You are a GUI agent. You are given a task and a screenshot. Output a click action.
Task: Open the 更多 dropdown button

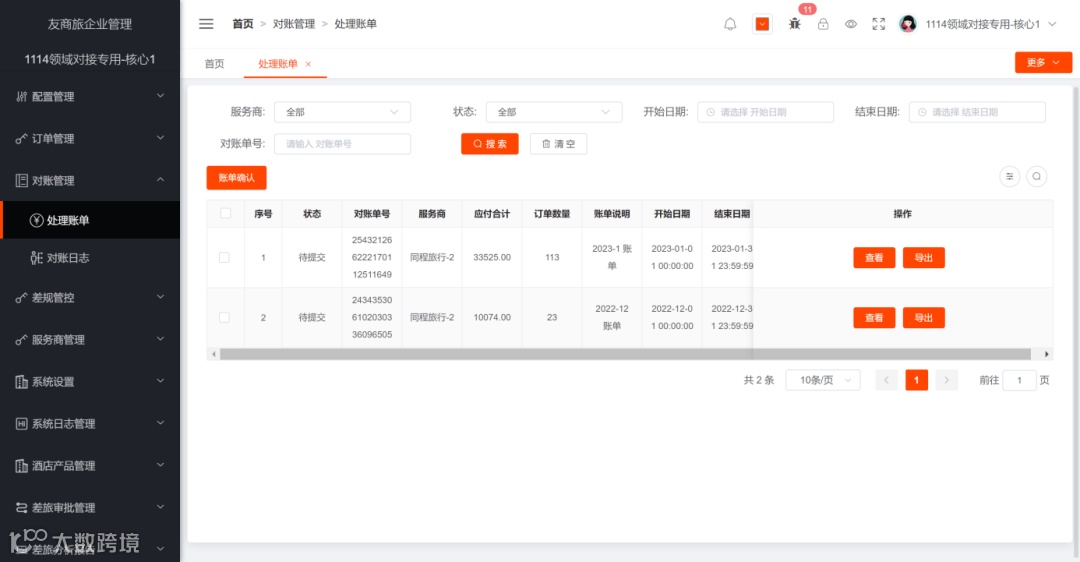click(x=1043, y=63)
